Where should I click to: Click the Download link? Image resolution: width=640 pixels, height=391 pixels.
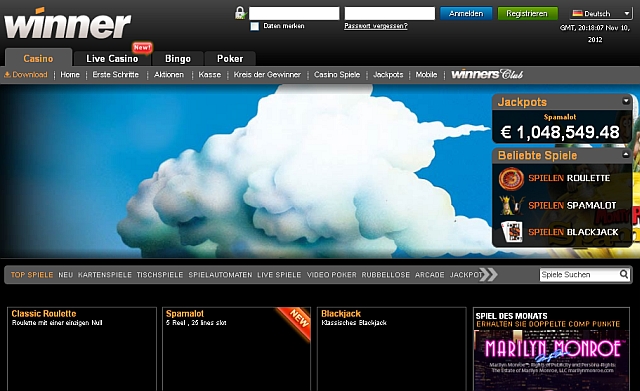click(x=30, y=75)
